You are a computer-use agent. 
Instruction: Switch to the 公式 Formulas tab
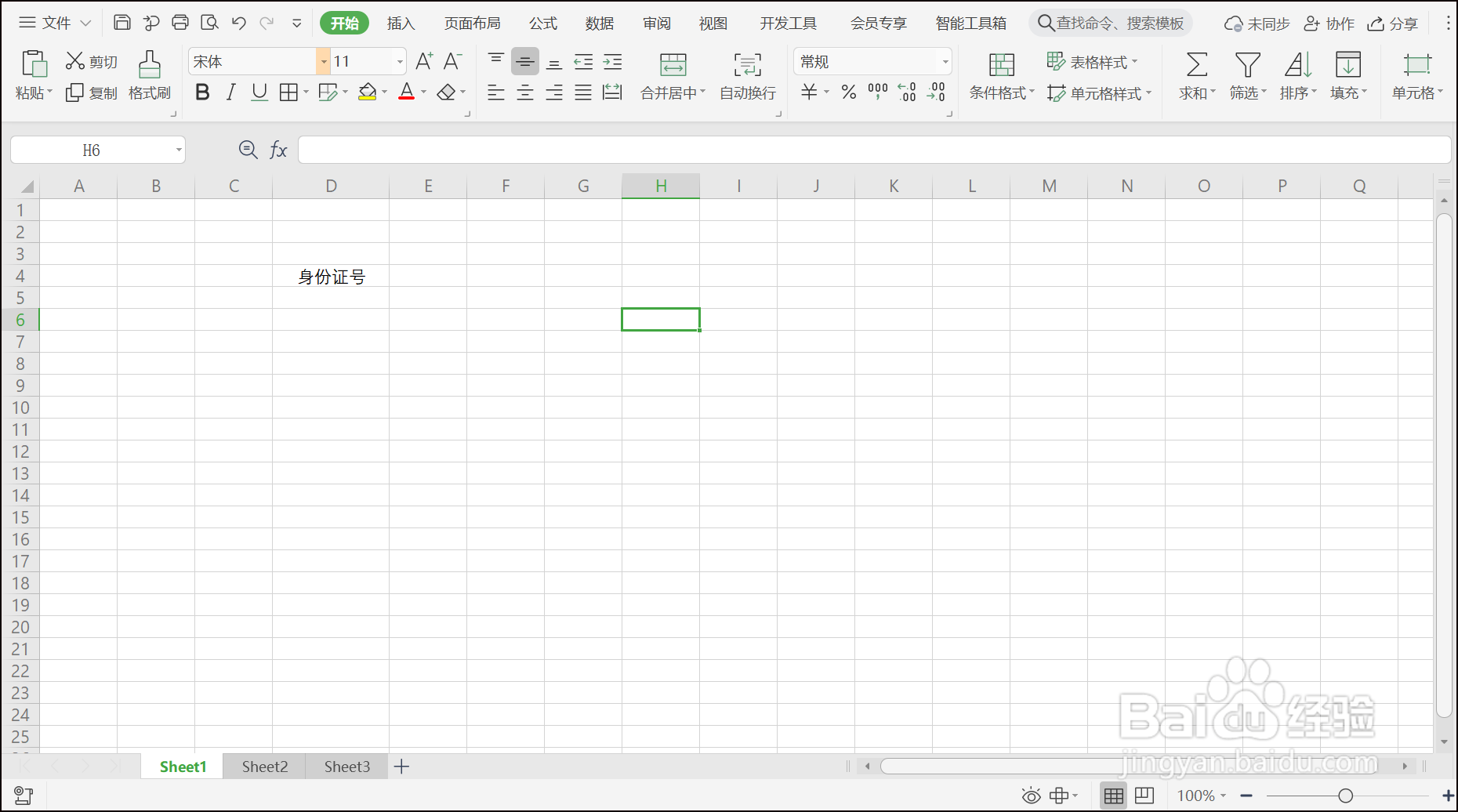point(543,24)
